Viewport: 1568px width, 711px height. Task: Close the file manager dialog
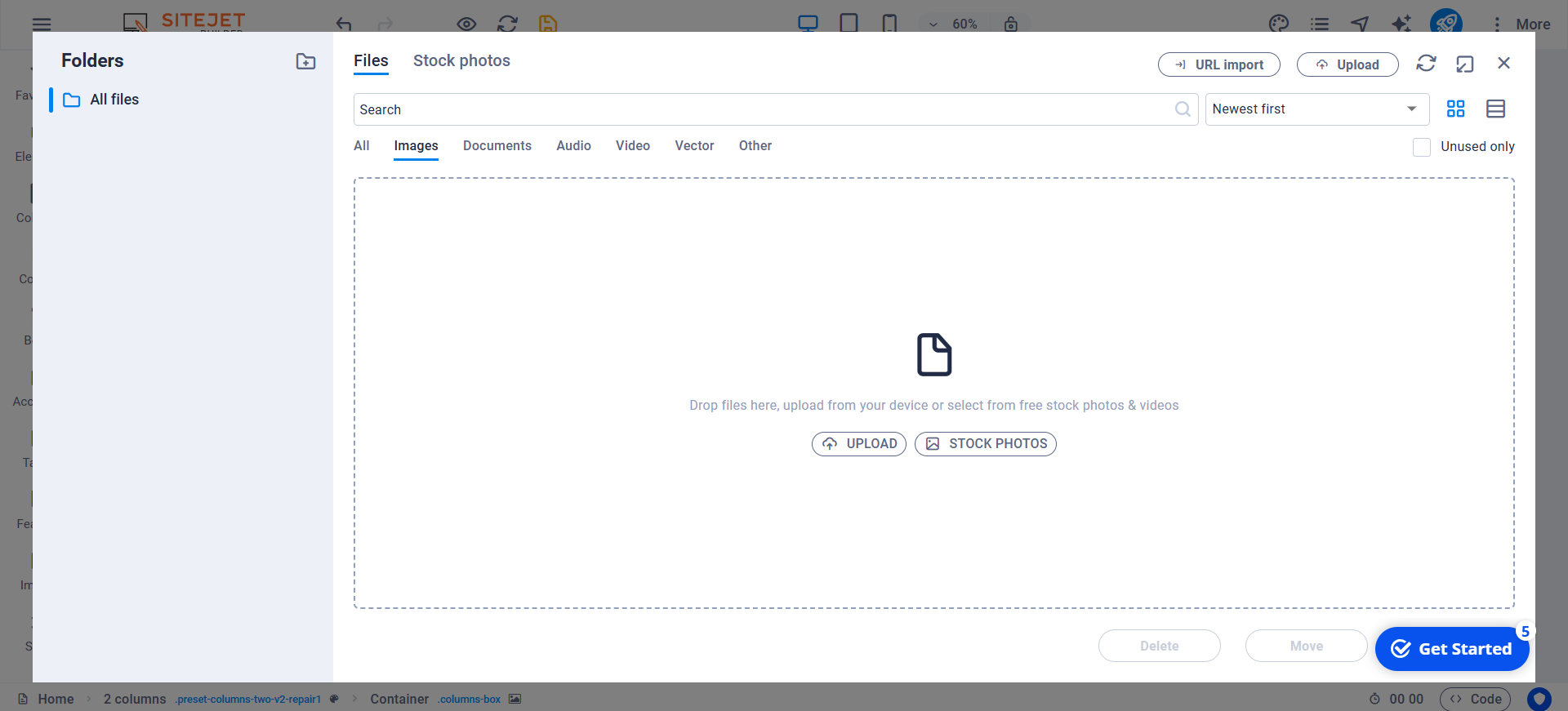(x=1503, y=63)
